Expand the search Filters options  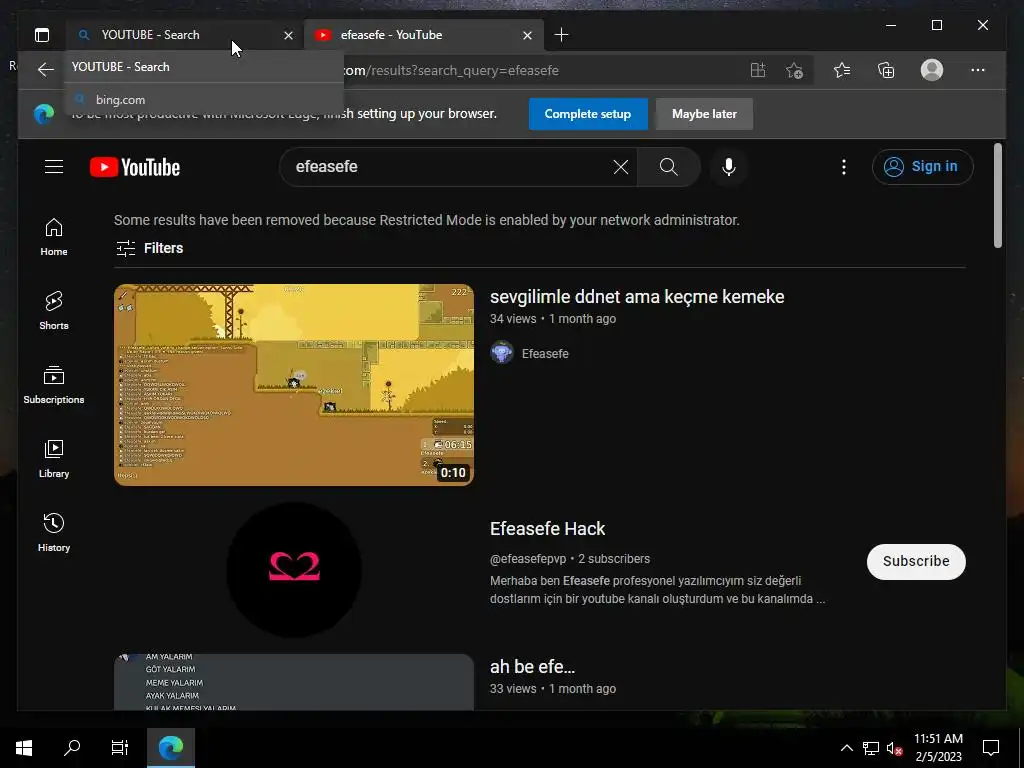coord(150,248)
